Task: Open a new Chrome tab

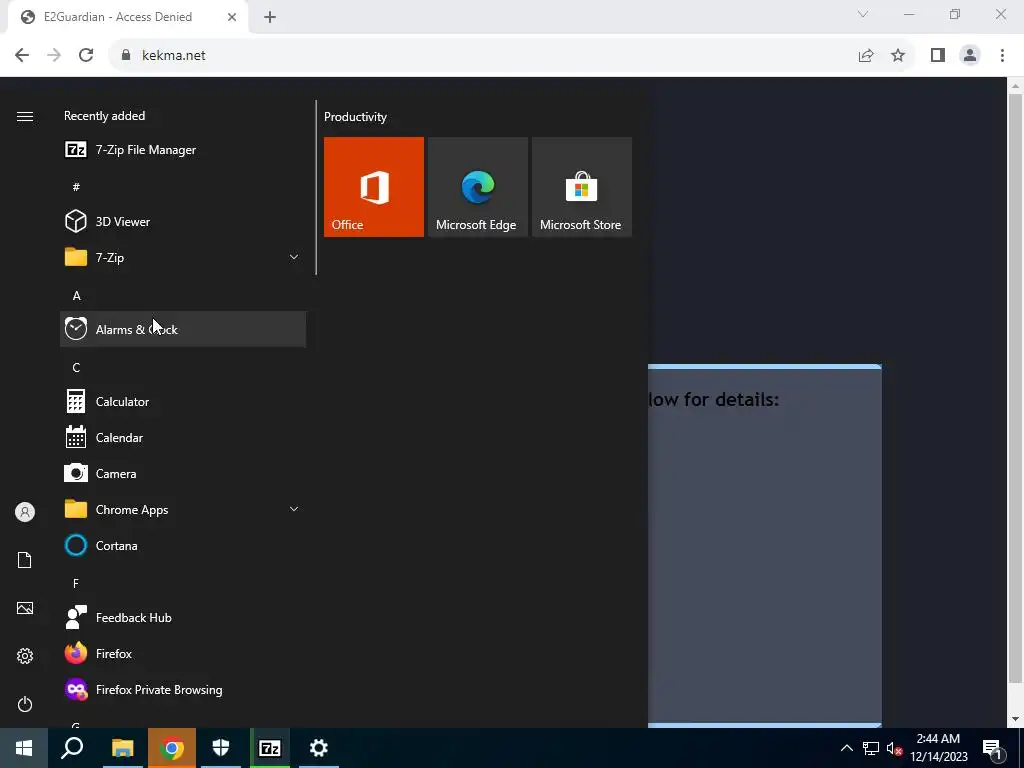Action: coord(270,18)
